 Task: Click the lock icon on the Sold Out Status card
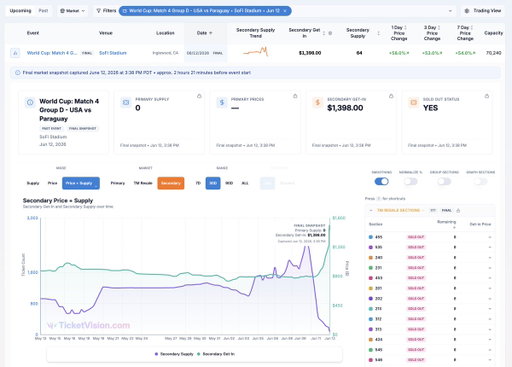pos(487,96)
